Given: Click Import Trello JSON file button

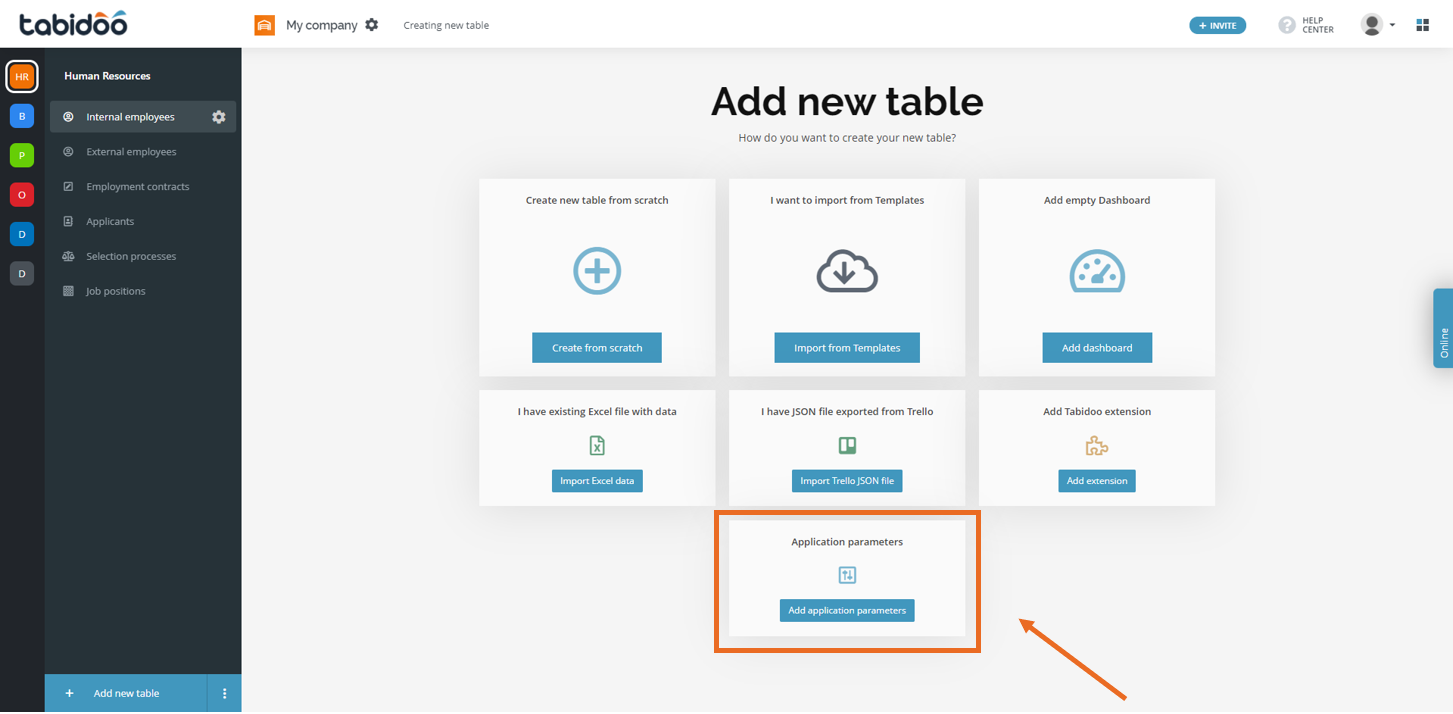Looking at the screenshot, I should 847,481.
